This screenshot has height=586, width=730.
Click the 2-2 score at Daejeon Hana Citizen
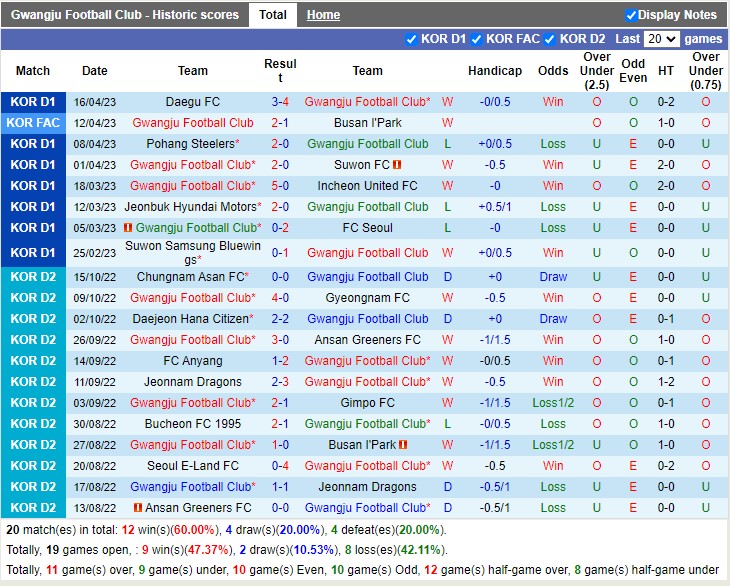pyautogui.click(x=280, y=319)
